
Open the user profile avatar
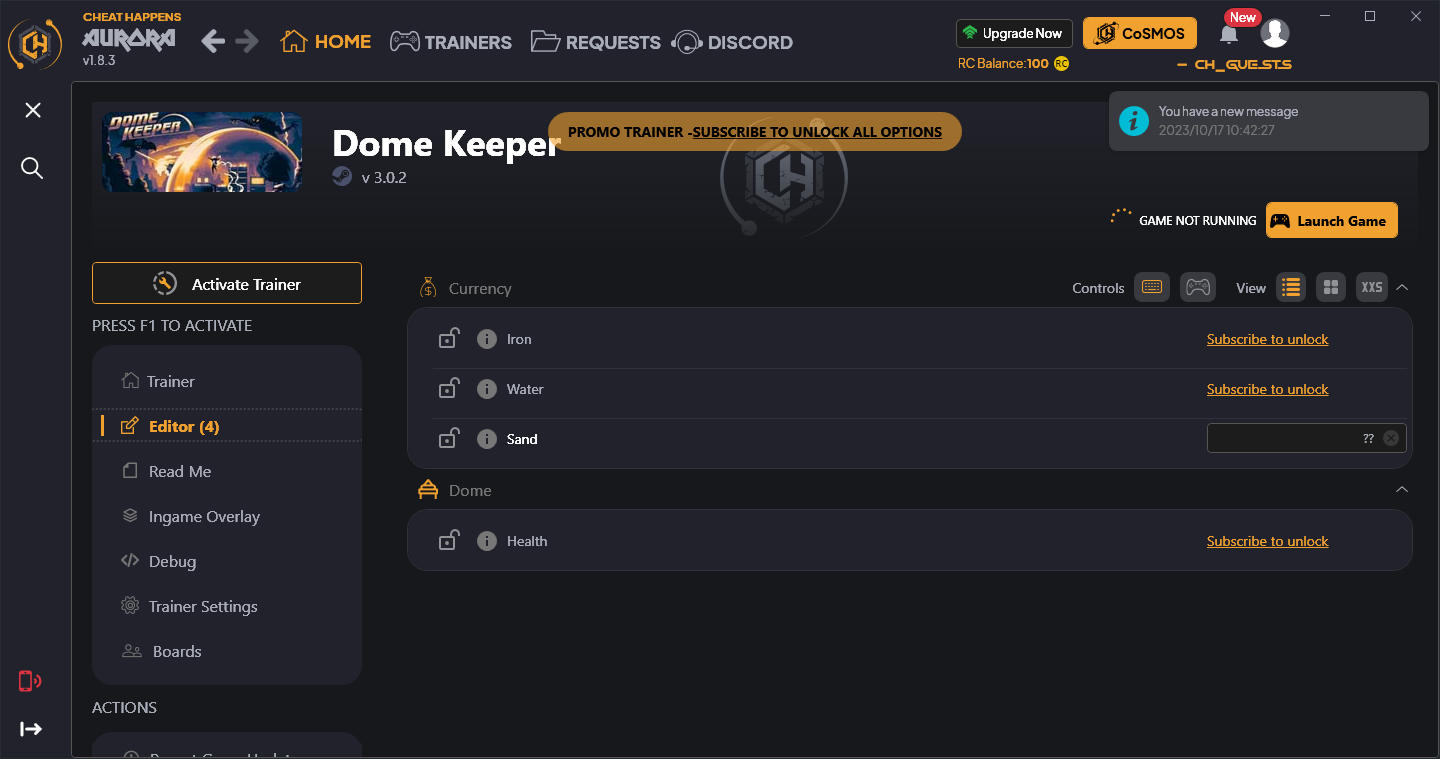pyautogui.click(x=1274, y=33)
